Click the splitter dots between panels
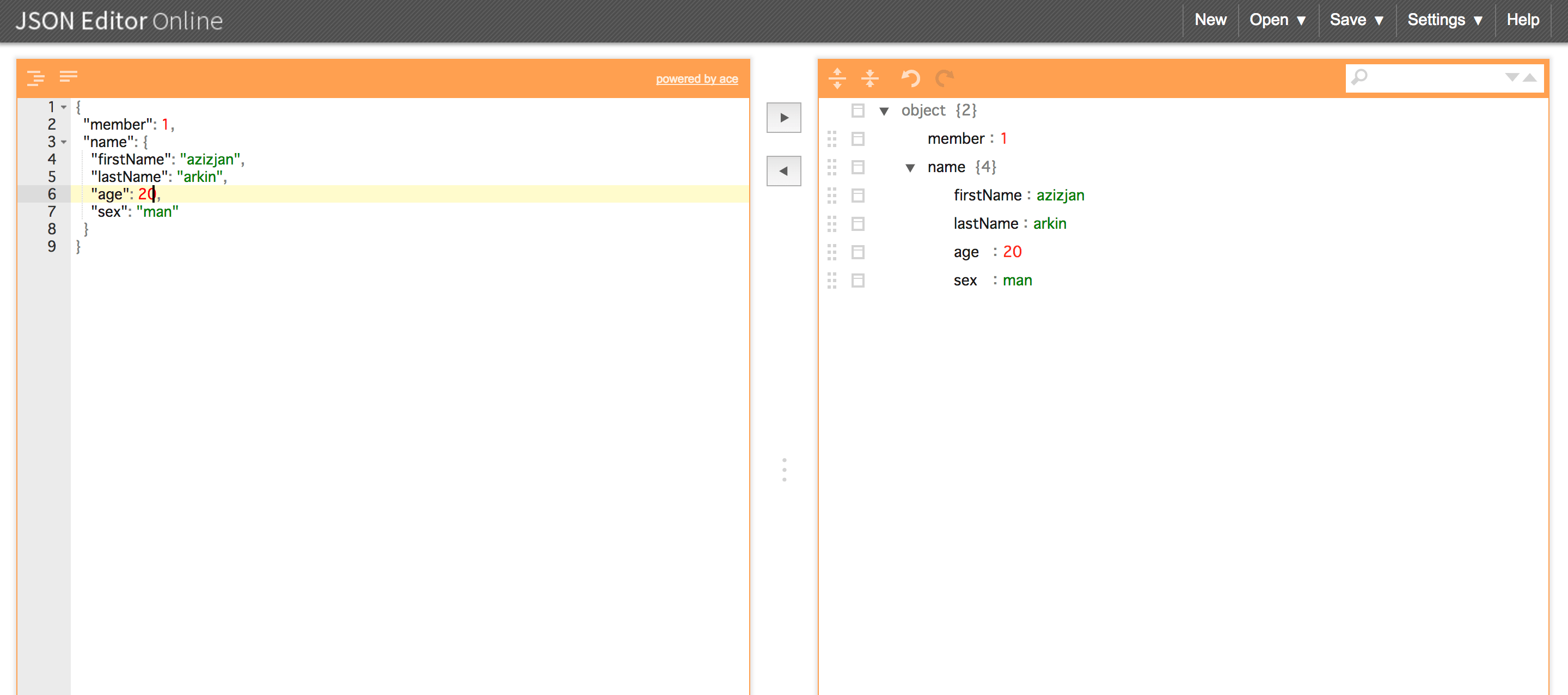Image resolution: width=1568 pixels, height=695 pixels. [784, 470]
